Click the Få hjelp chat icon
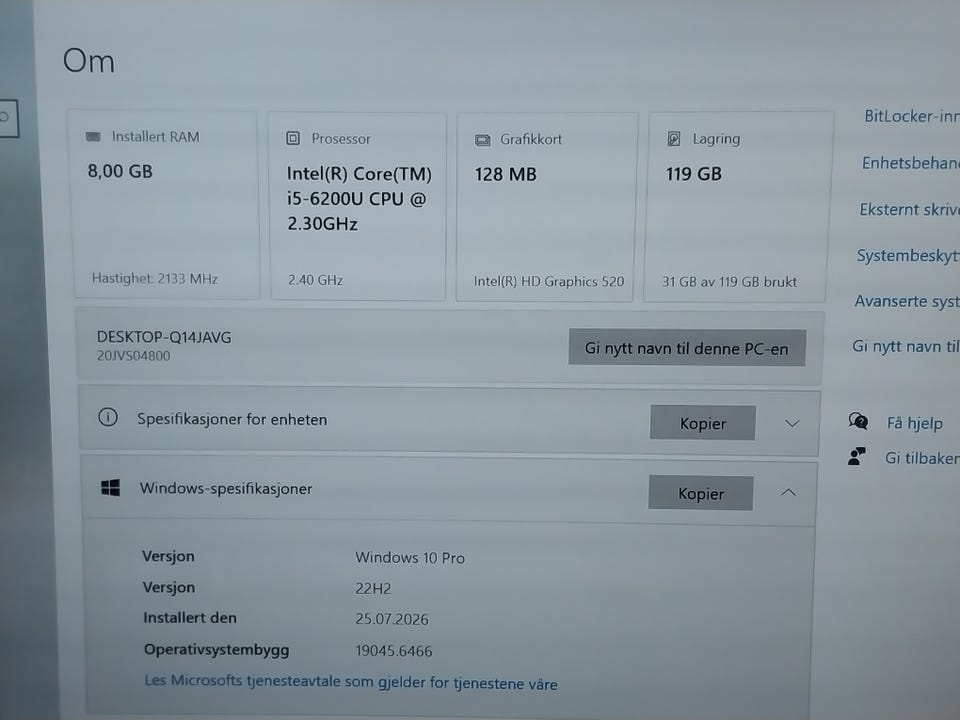Image resolution: width=960 pixels, height=720 pixels. click(858, 421)
